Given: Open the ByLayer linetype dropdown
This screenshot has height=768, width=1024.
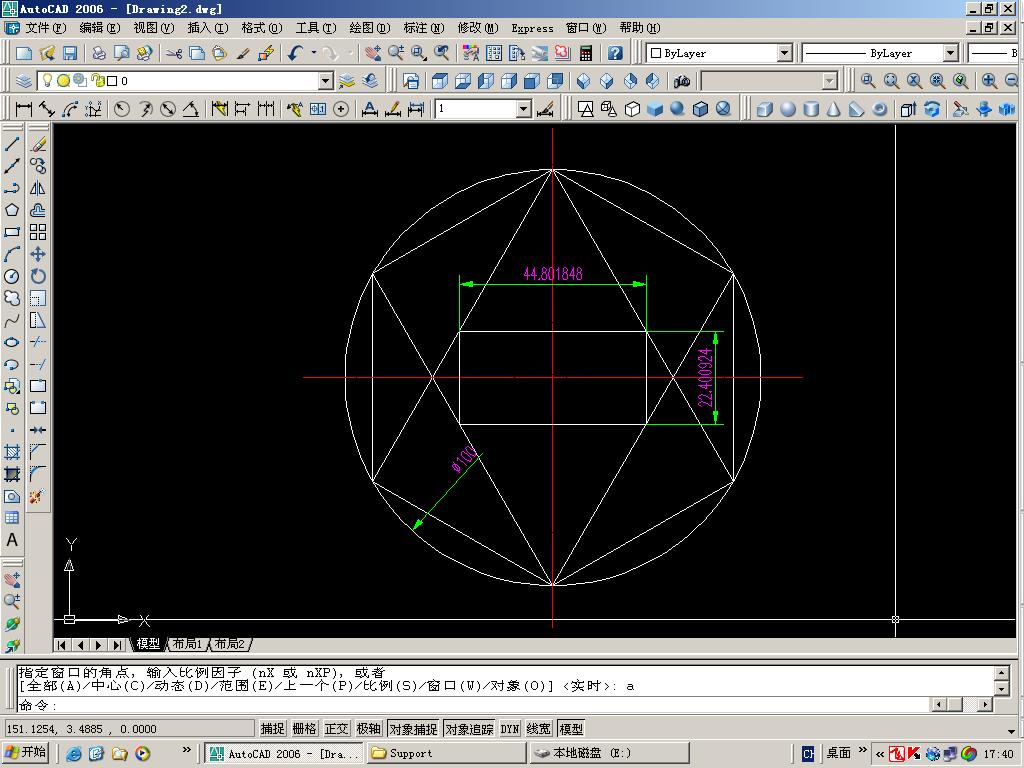Looking at the screenshot, I should pyautogui.click(x=951, y=53).
